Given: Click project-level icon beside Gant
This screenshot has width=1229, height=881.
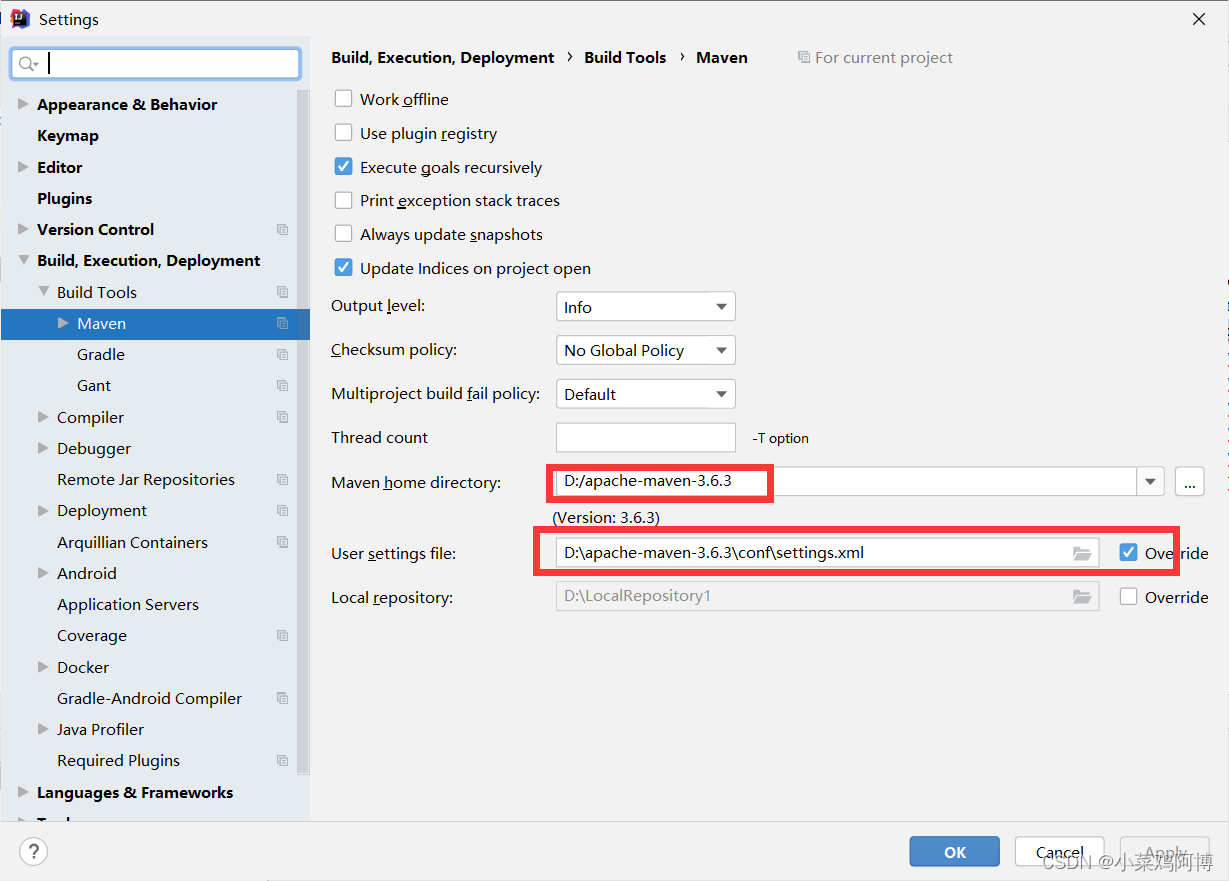Looking at the screenshot, I should pyautogui.click(x=283, y=386).
